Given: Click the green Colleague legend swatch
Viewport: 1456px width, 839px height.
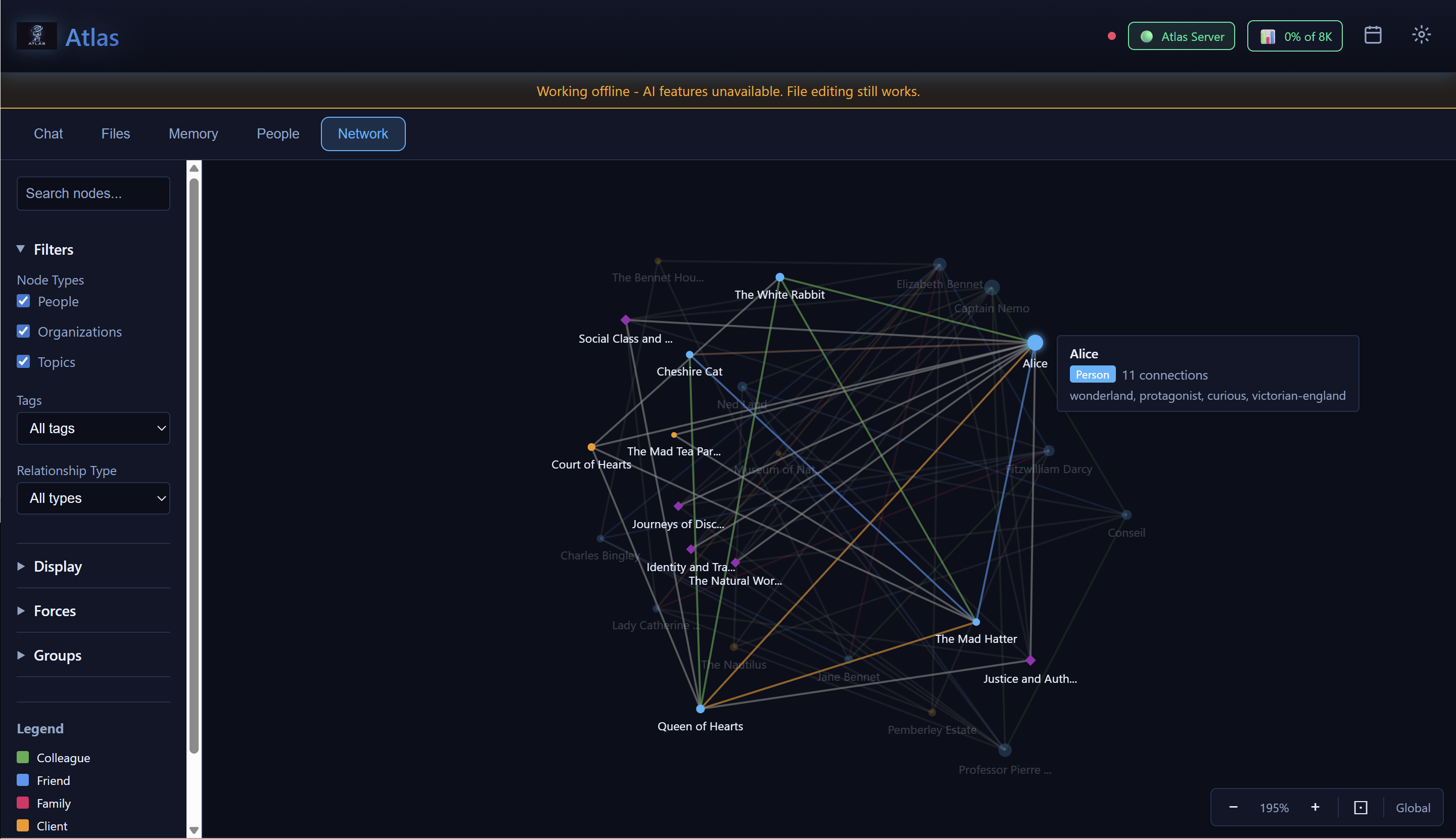Looking at the screenshot, I should click(x=23, y=757).
